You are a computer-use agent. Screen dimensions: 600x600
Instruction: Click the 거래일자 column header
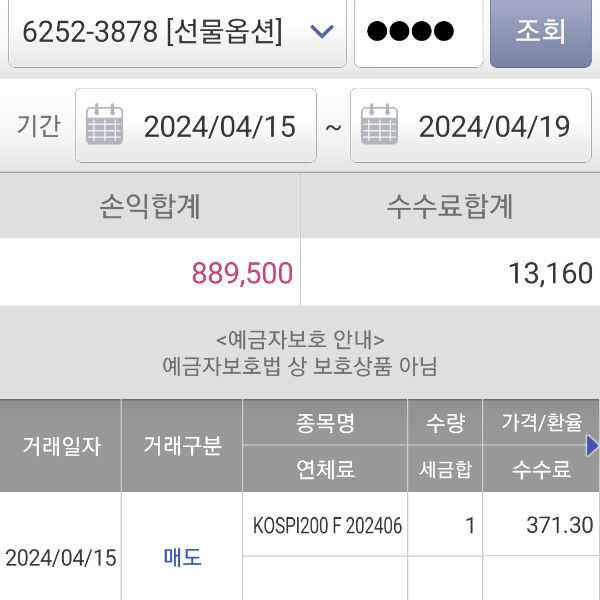pyautogui.click(x=61, y=446)
